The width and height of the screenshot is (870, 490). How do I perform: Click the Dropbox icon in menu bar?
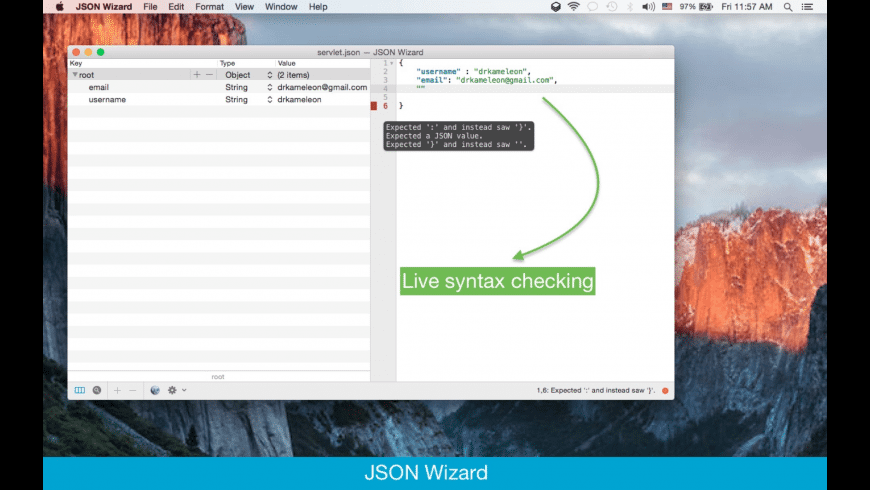point(555,7)
